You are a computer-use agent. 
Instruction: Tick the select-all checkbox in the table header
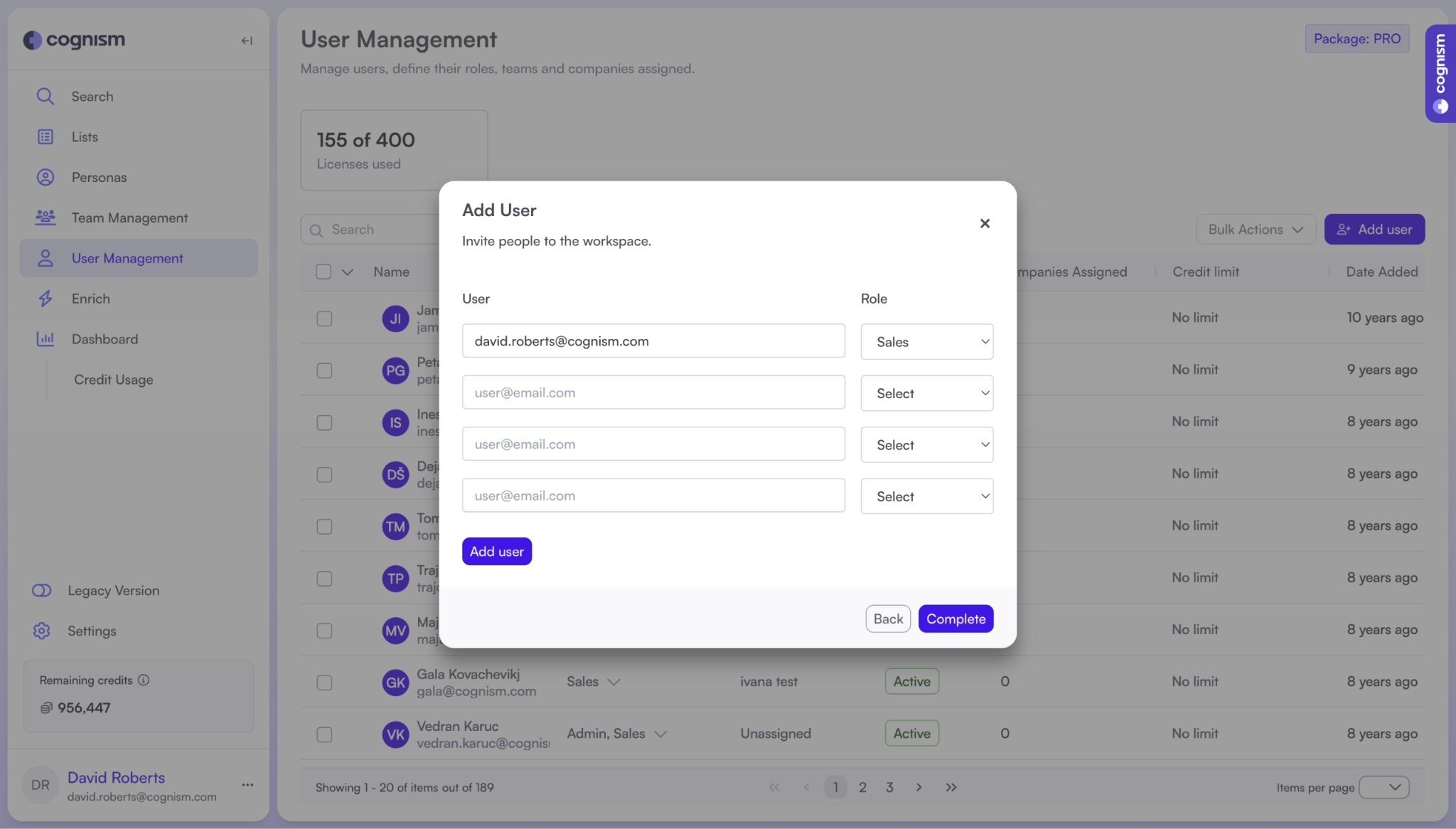(323, 272)
